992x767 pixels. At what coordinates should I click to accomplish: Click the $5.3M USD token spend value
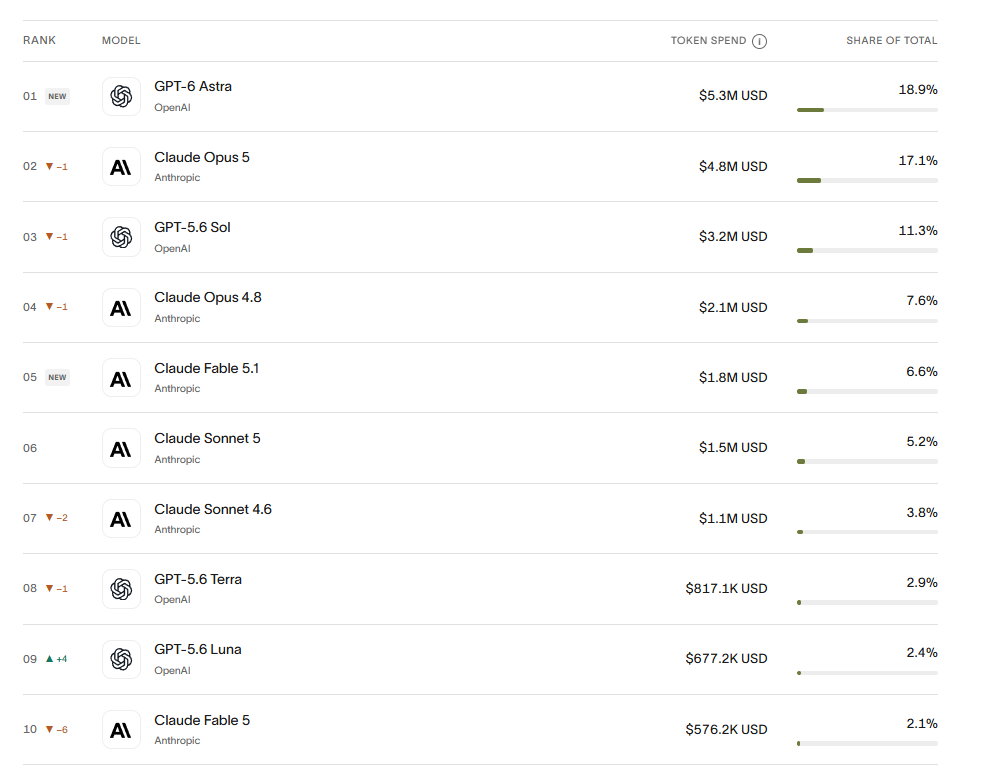tap(733, 96)
